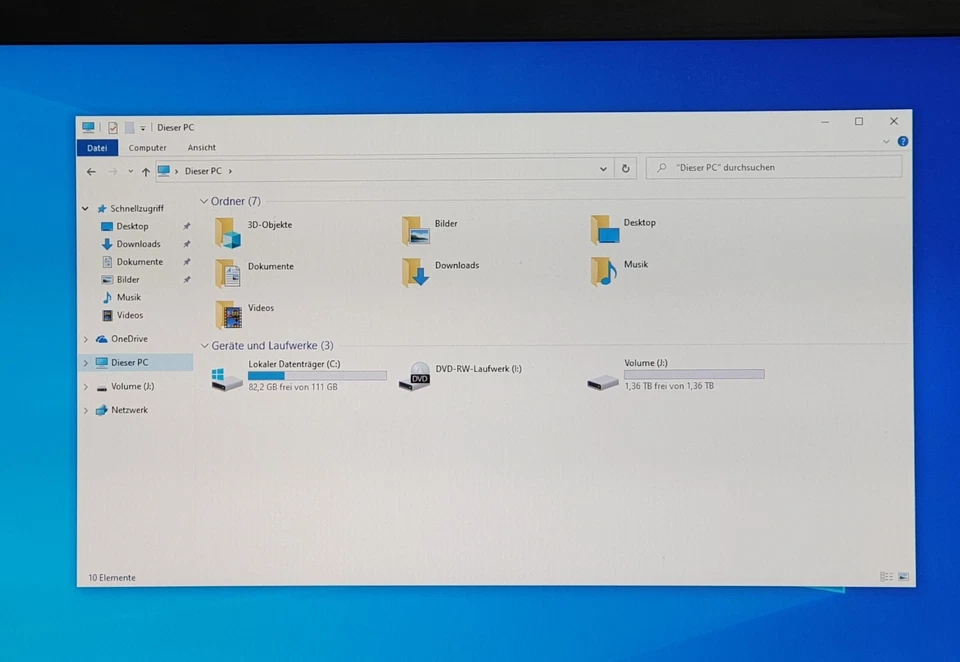Open the Videos folder in main pane
This screenshot has height=662, width=960.
(x=228, y=315)
